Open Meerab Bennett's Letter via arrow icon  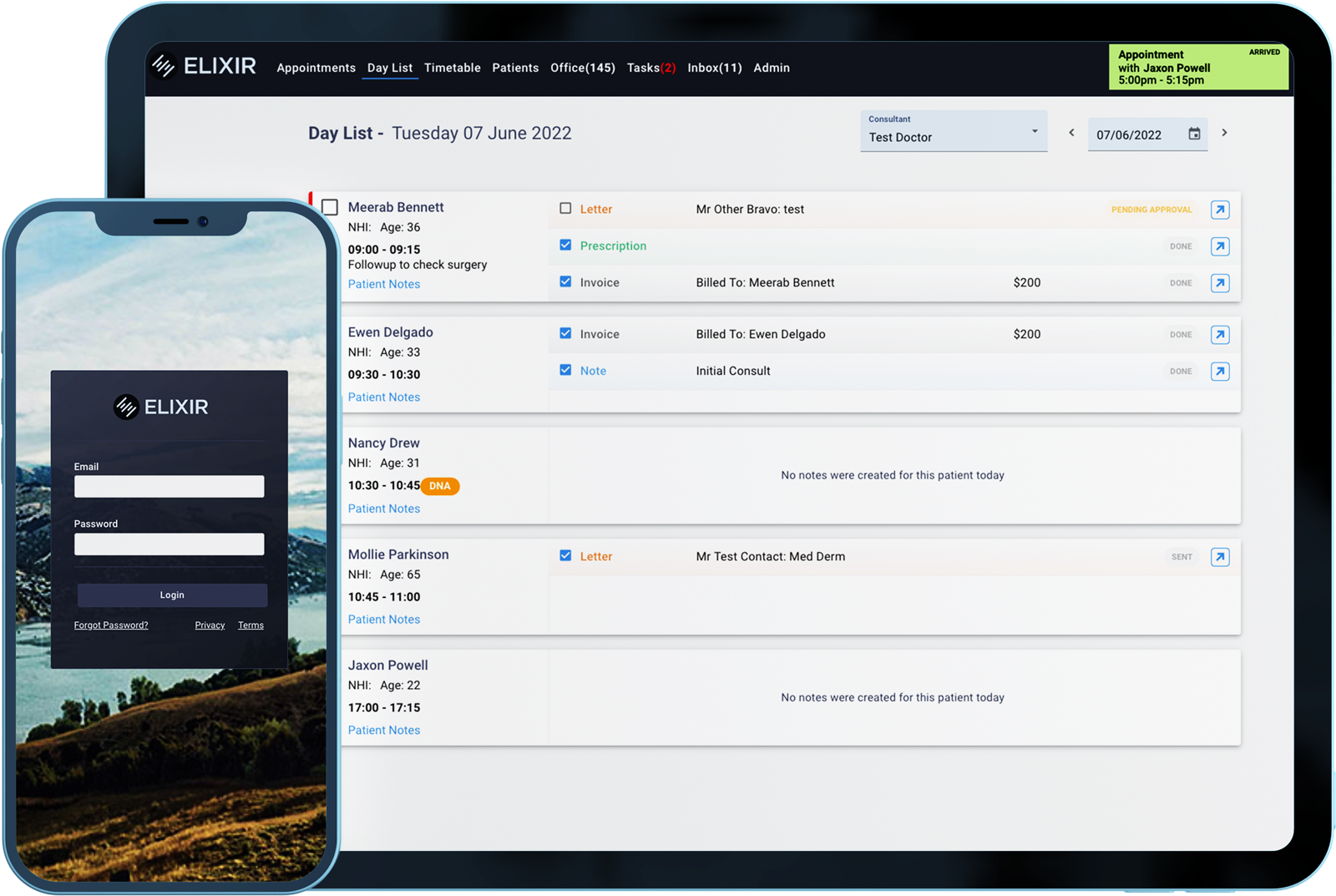1220,210
